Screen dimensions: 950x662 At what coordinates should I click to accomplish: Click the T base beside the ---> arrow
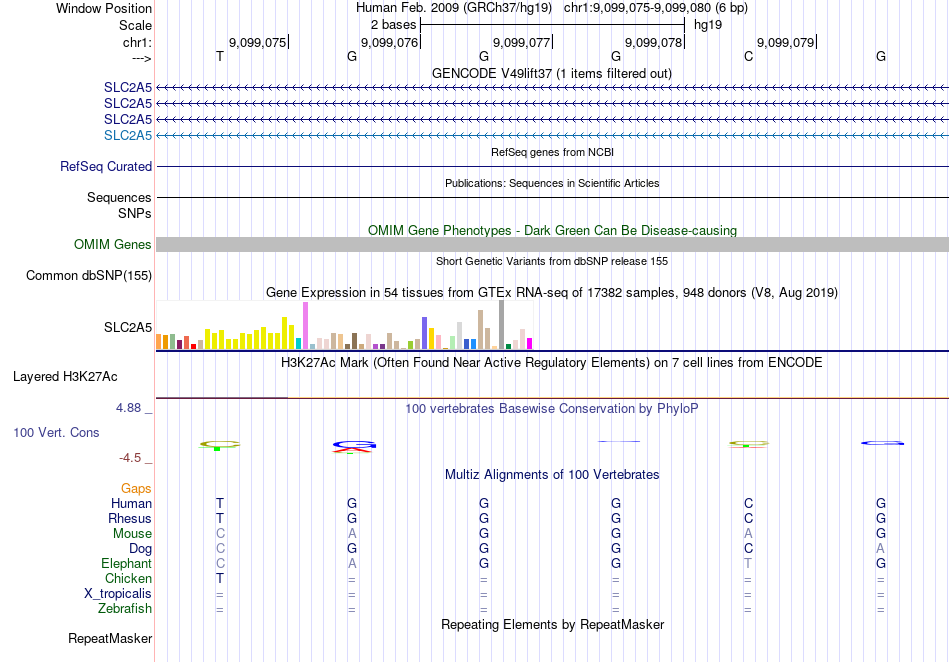[220, 56]
